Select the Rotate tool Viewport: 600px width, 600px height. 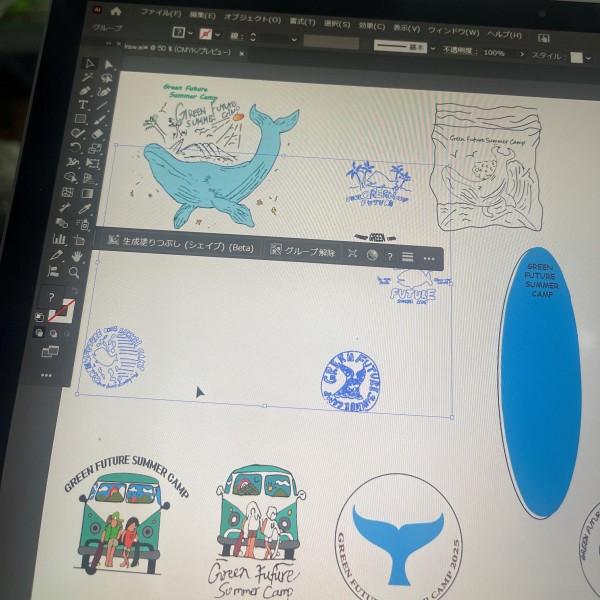tap(75, 147)
